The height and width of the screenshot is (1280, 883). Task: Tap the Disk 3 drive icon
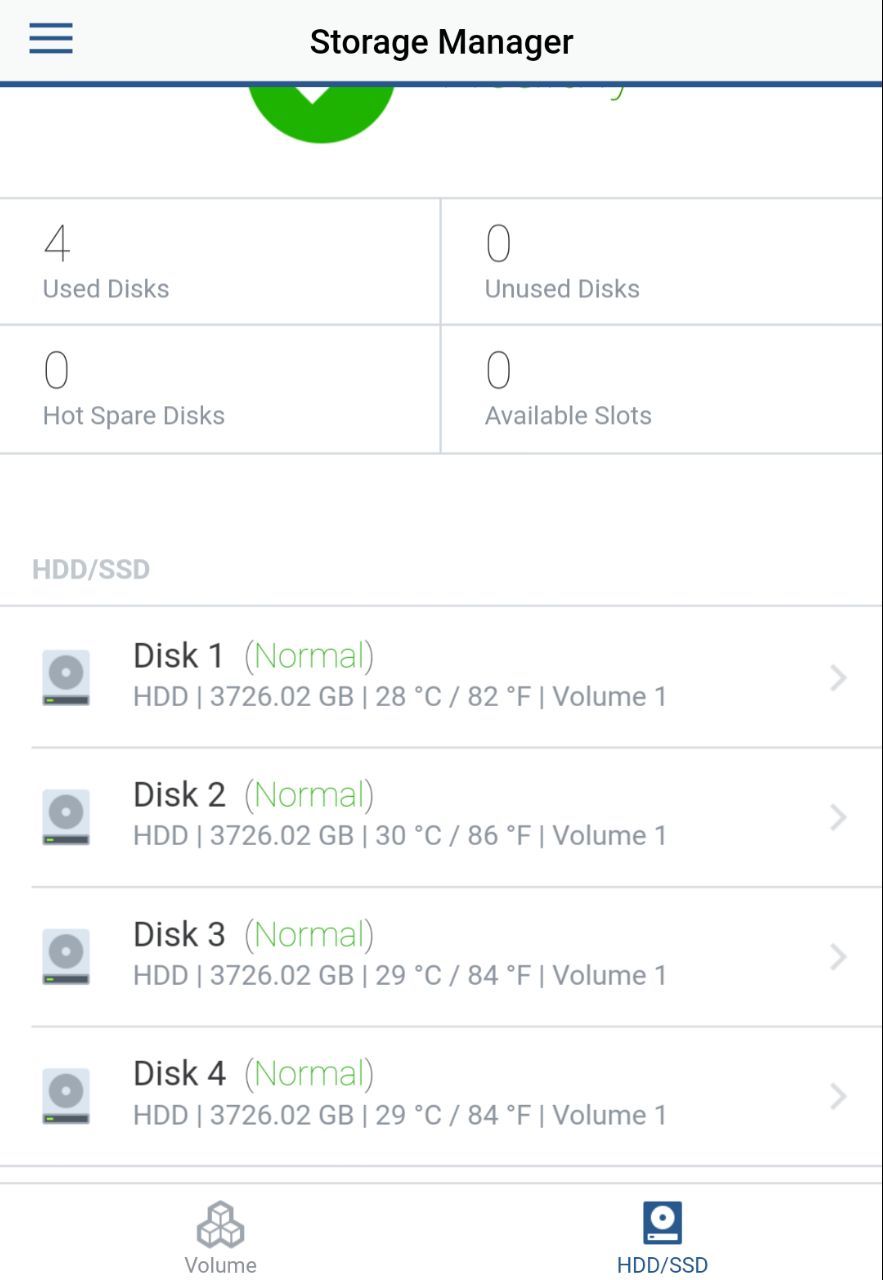pyautogui.click(x=66, y=957)
